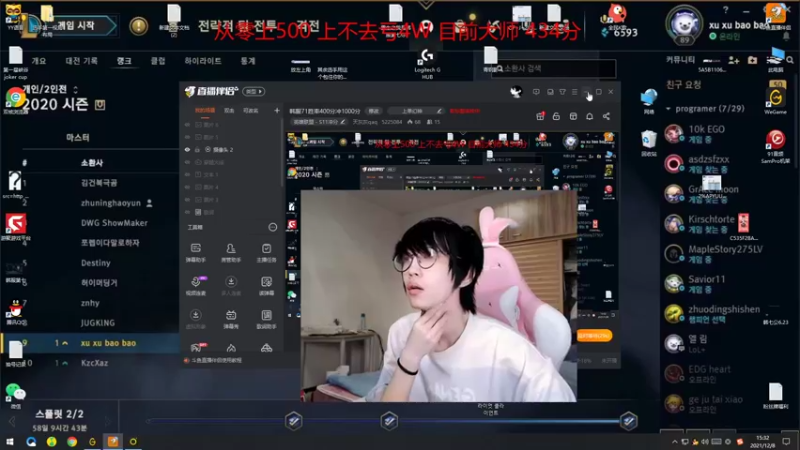This screenshot has width=800, height=450.
Task: Lock the 摄像头 2 source
Action: coord(197,149)
